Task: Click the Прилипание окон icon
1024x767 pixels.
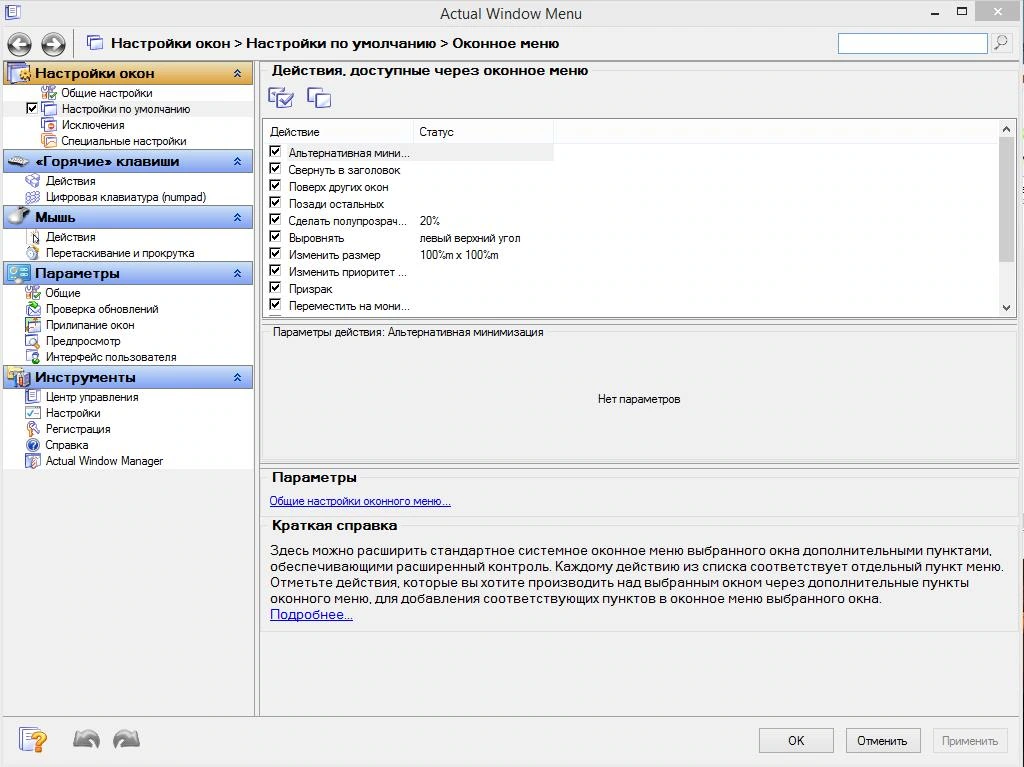Action: pyautogui.click(x=33, y=325)
